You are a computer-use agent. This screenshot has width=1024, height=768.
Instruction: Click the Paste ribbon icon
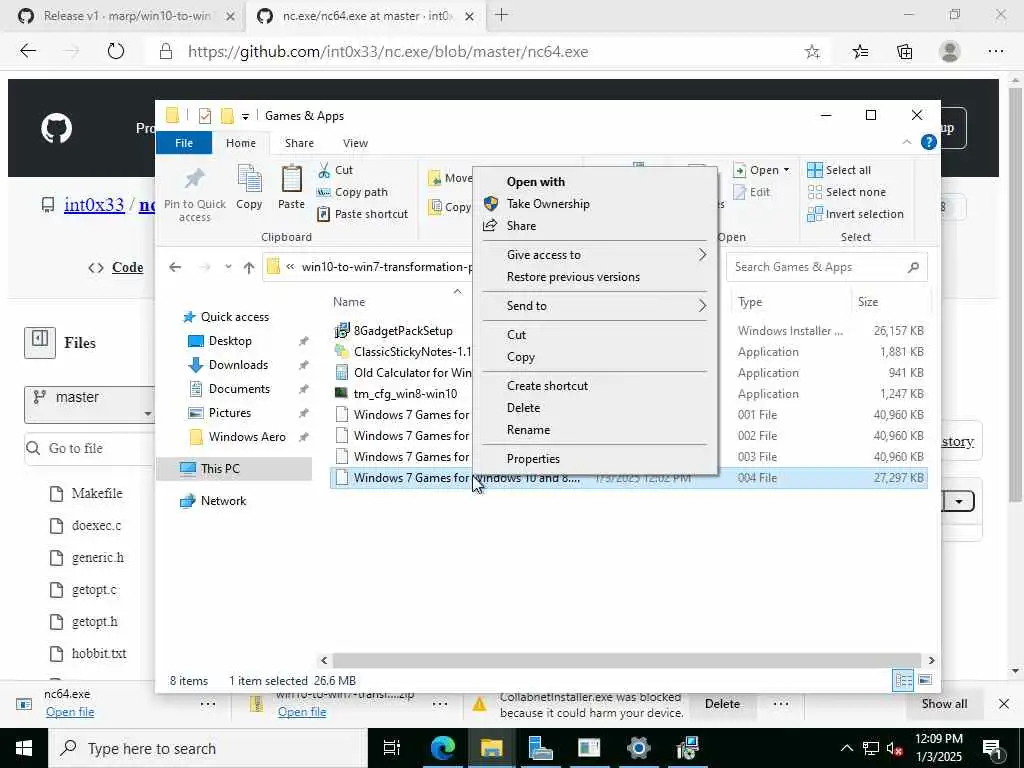pyautogui.click(x=291, y=179)
